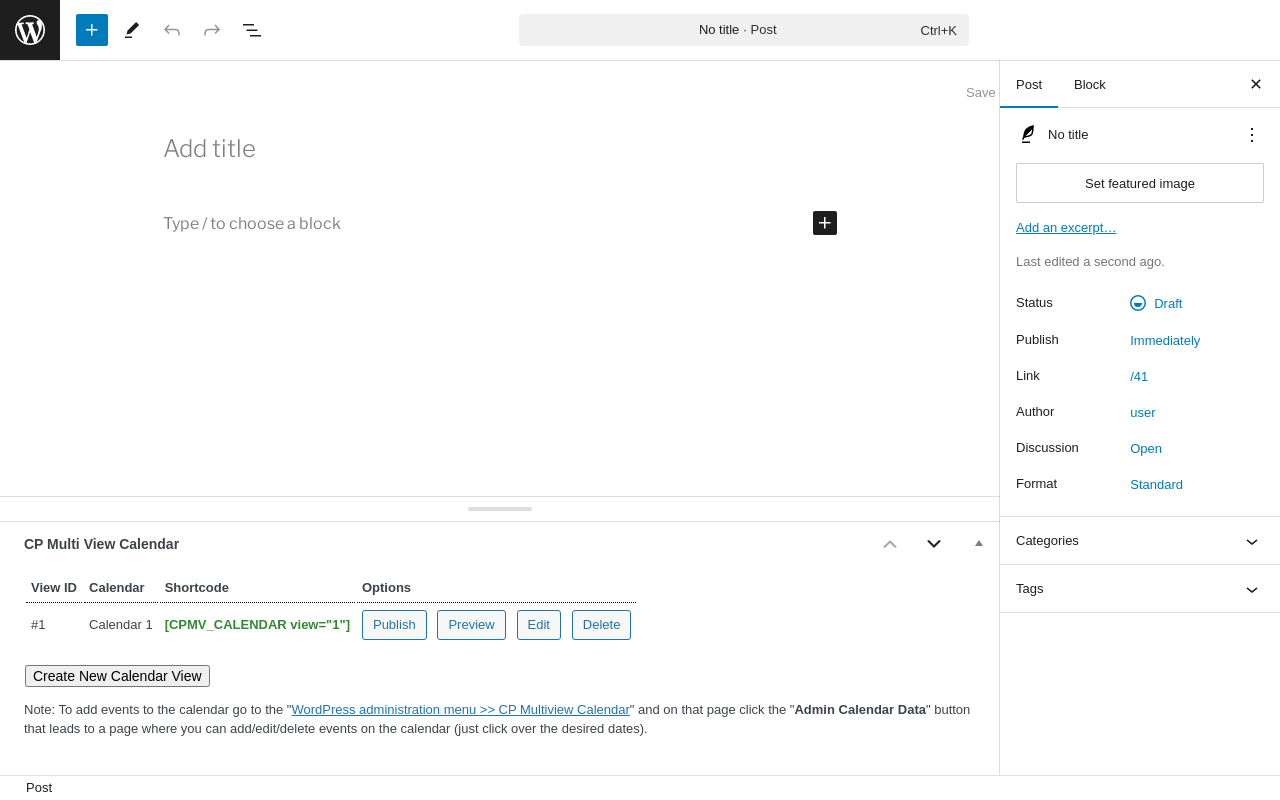Expand the Categories section

(x=1140, y=541)
